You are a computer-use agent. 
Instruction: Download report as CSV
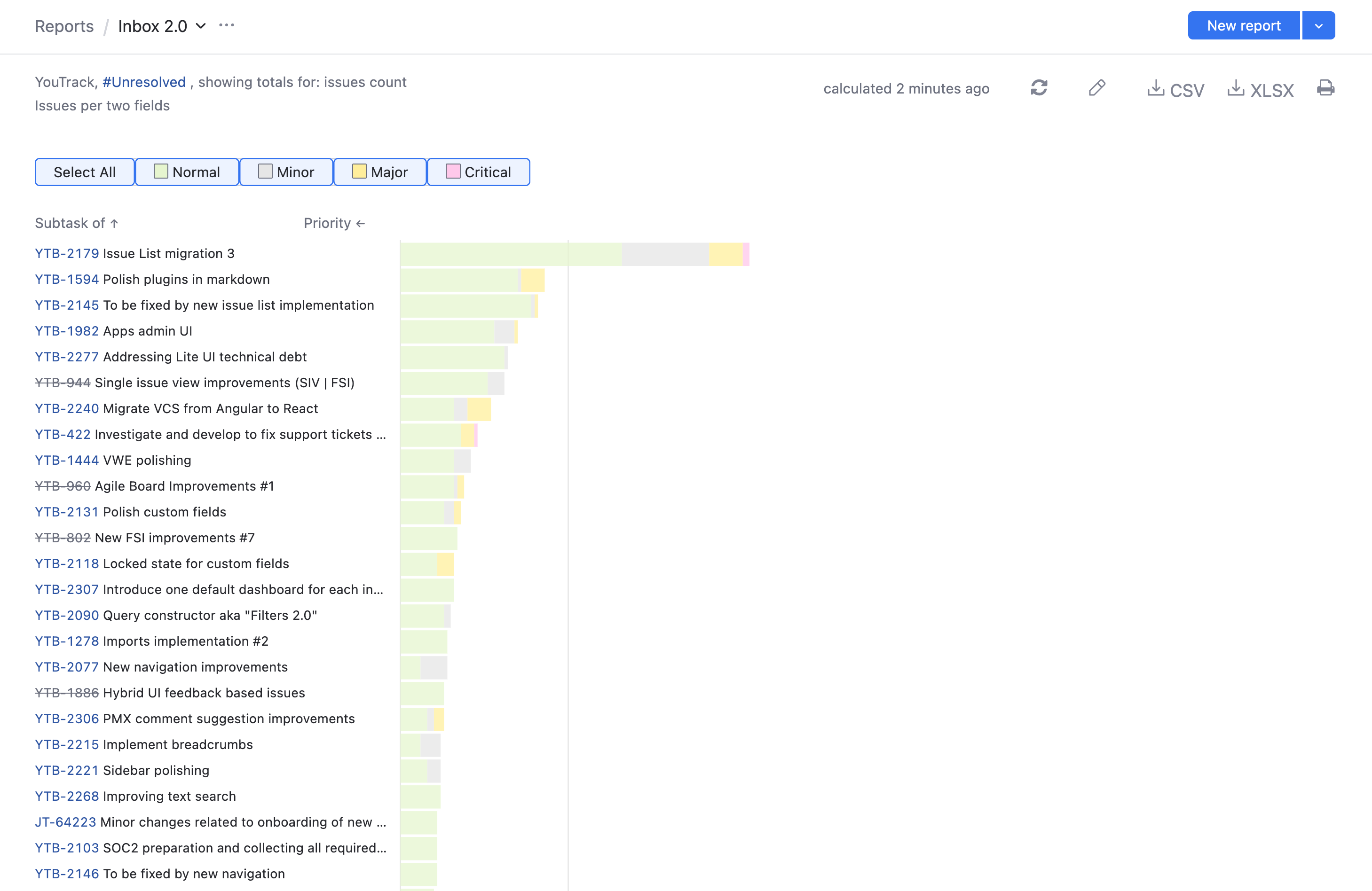click(1175, 89)
